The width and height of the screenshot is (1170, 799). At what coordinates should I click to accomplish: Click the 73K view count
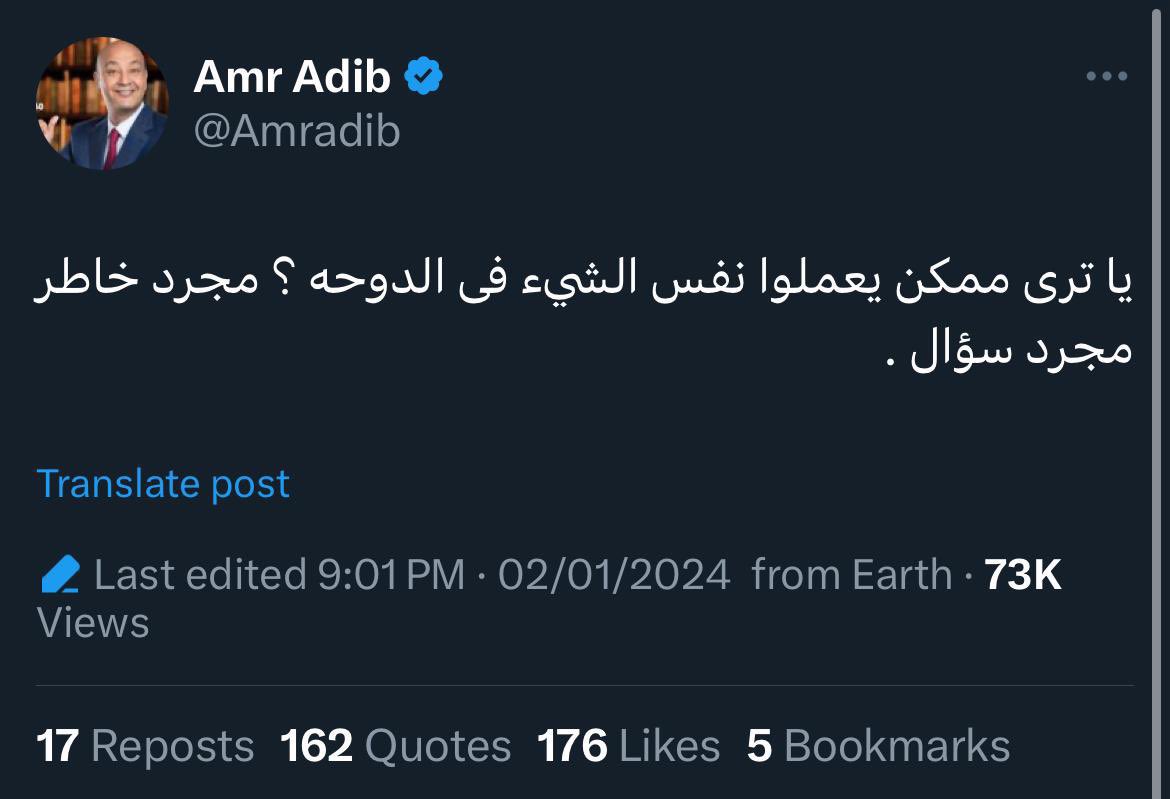[1022, 575]
